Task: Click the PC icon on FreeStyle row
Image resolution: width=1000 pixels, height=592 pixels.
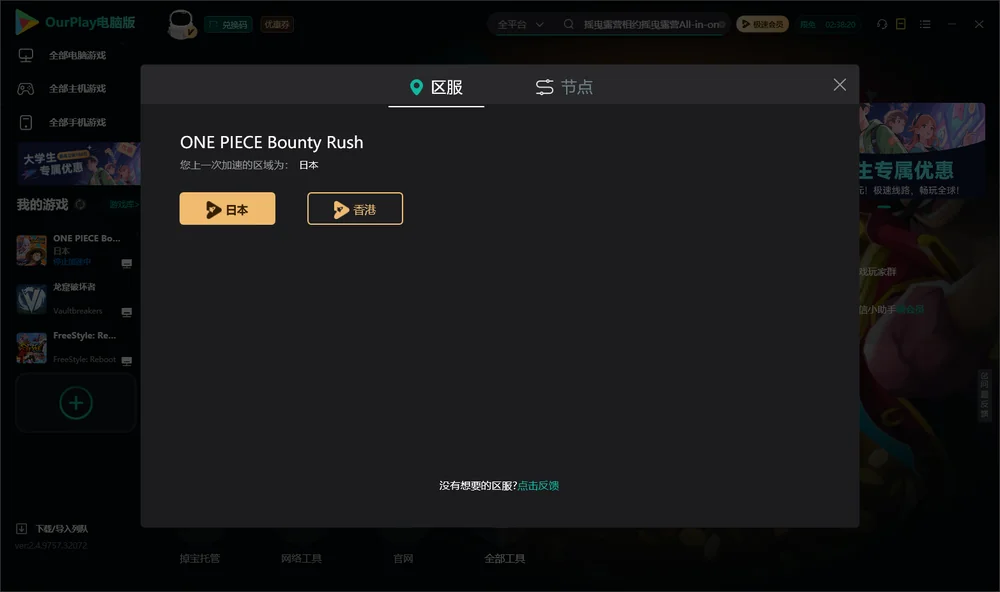Action: coord(127,361)
